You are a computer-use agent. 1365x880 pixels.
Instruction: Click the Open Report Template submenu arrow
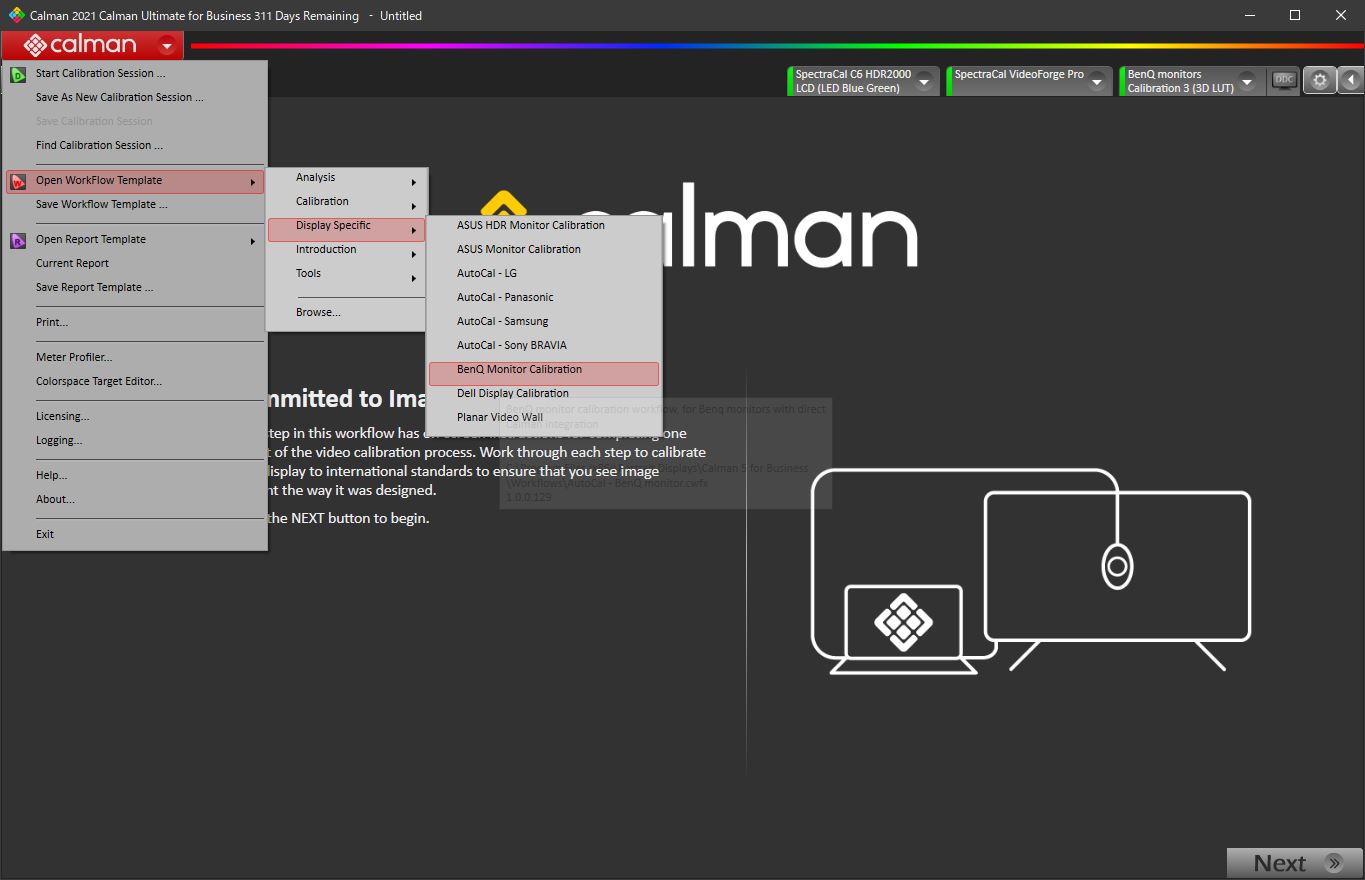(x=253, y=241)
